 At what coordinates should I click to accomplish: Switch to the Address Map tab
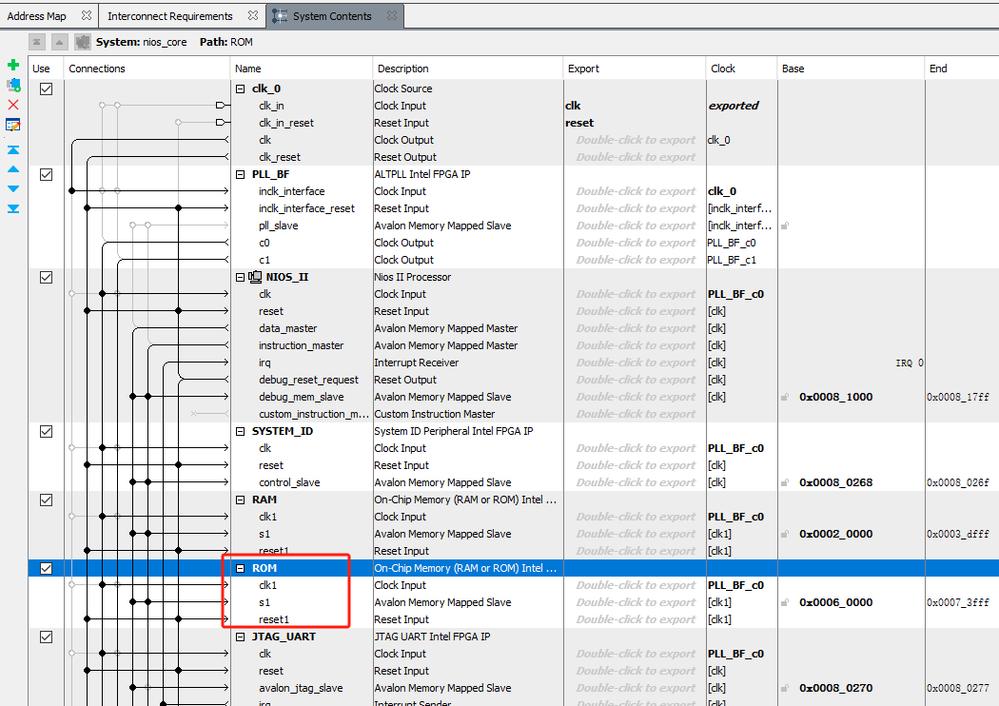tap(37, 16)
